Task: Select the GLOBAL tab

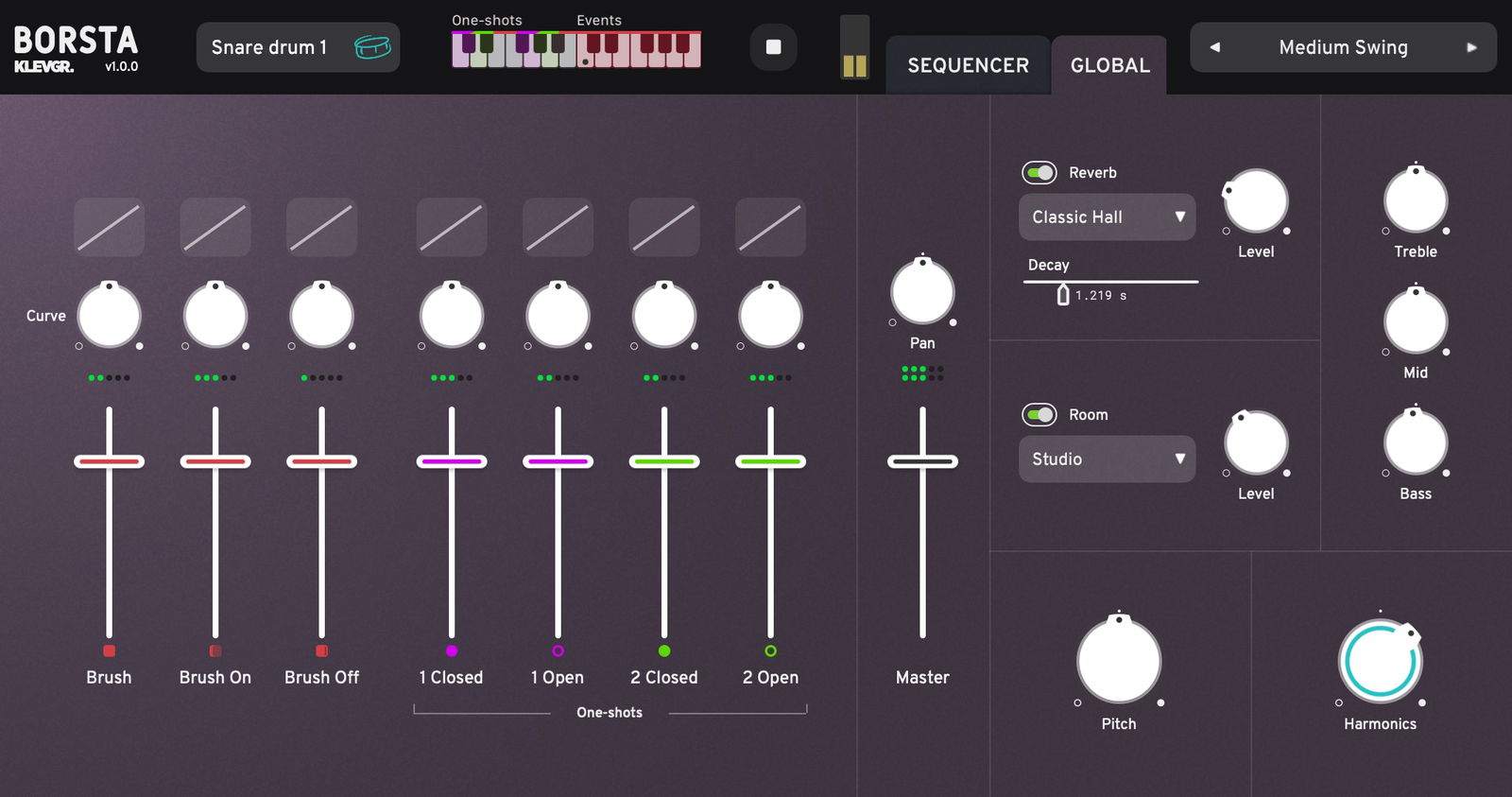Action: pos(1109,65)
